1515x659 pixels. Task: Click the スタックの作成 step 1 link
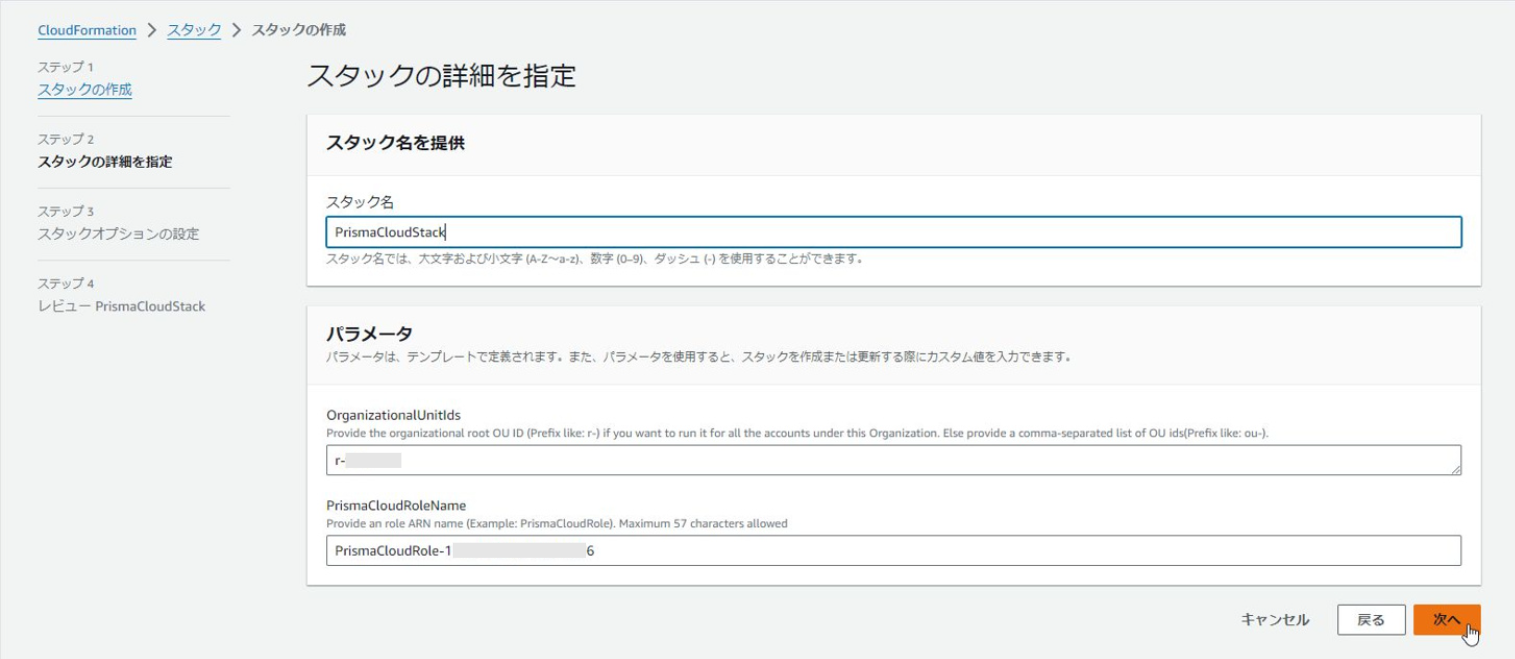coord(85,90)
